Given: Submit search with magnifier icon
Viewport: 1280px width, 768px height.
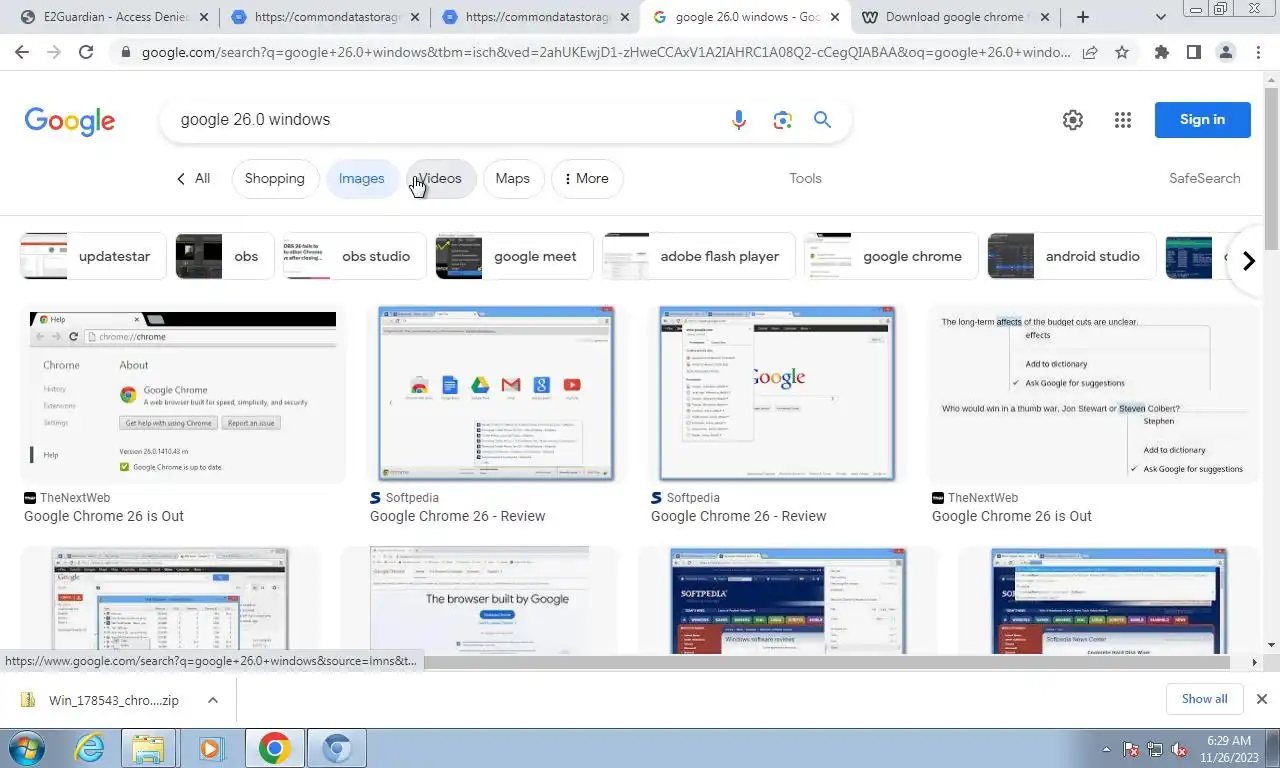Looking at the screenshot, I should (x=822, y=120).
